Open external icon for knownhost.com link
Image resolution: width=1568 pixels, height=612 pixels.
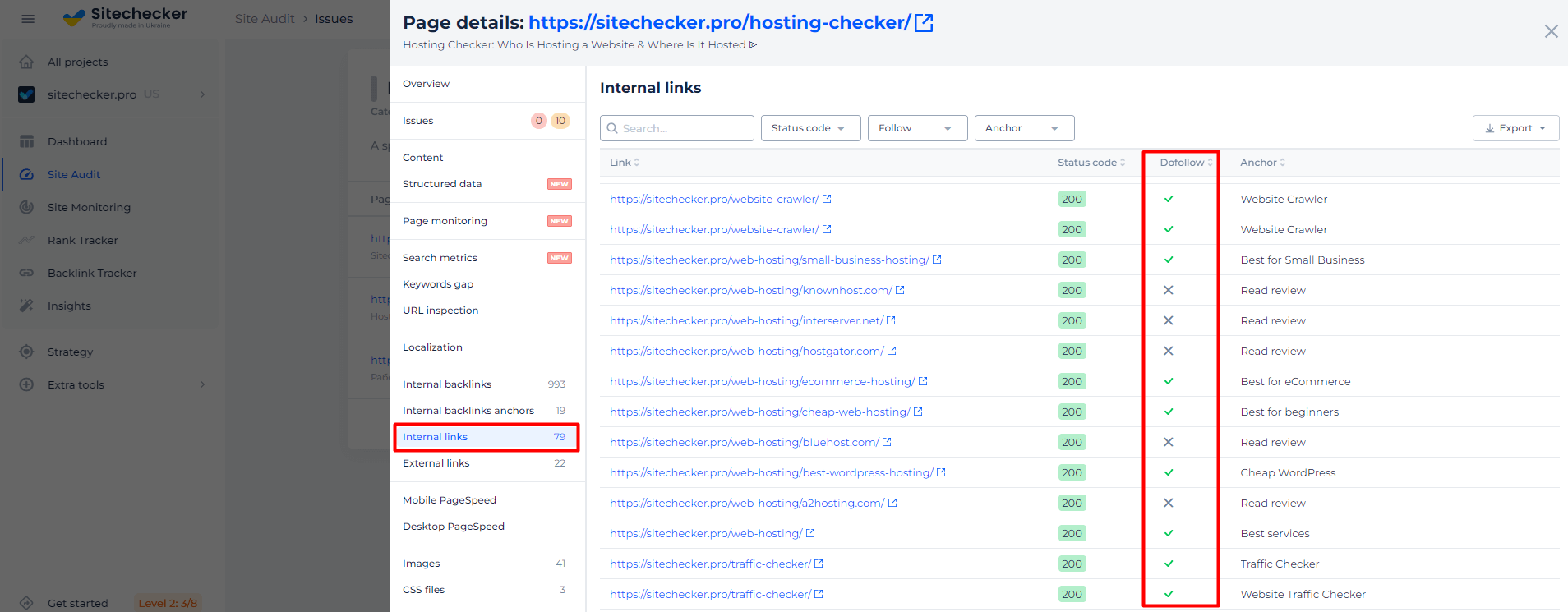[900, 290]
